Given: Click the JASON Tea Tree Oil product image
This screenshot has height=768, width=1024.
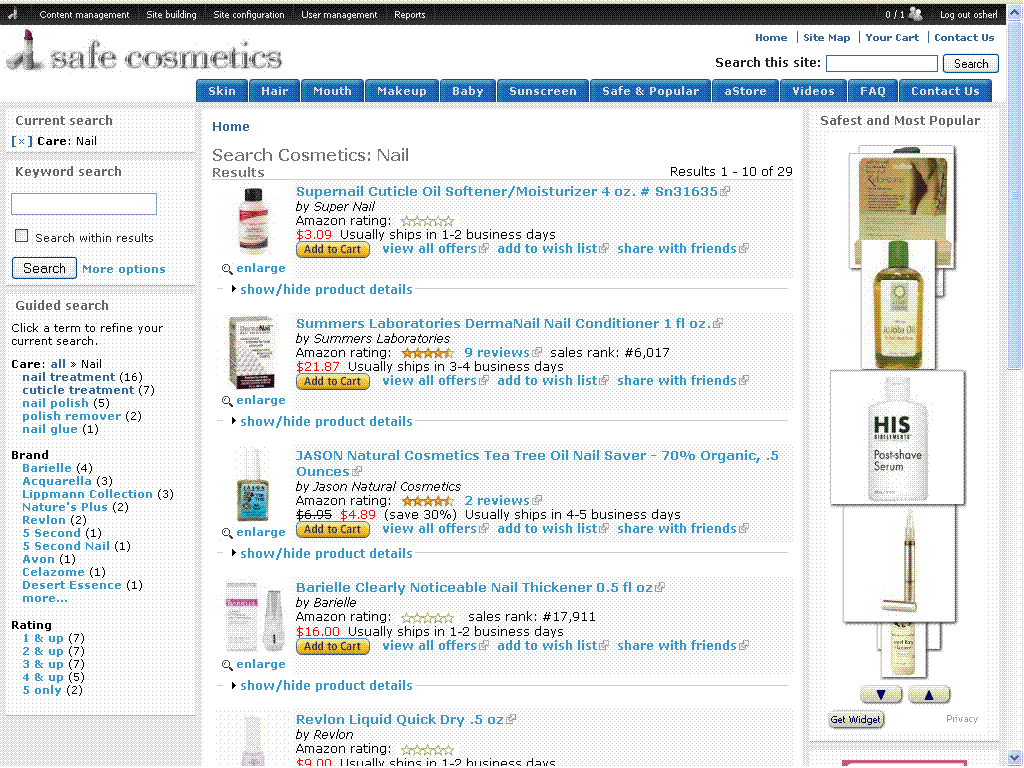Looking at the screenshot, I should pyautogui.click(x=253, y=485).
